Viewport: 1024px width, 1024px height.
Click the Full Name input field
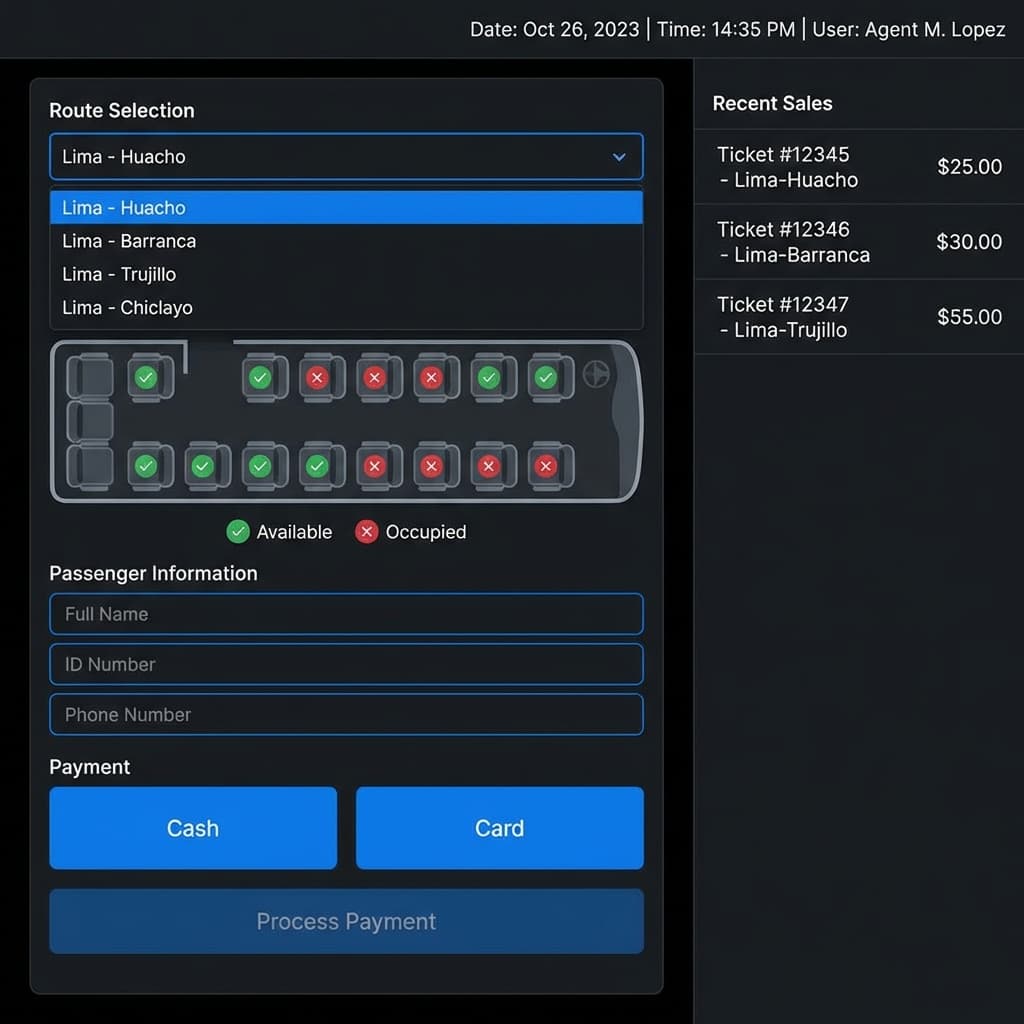coord(346,614)
